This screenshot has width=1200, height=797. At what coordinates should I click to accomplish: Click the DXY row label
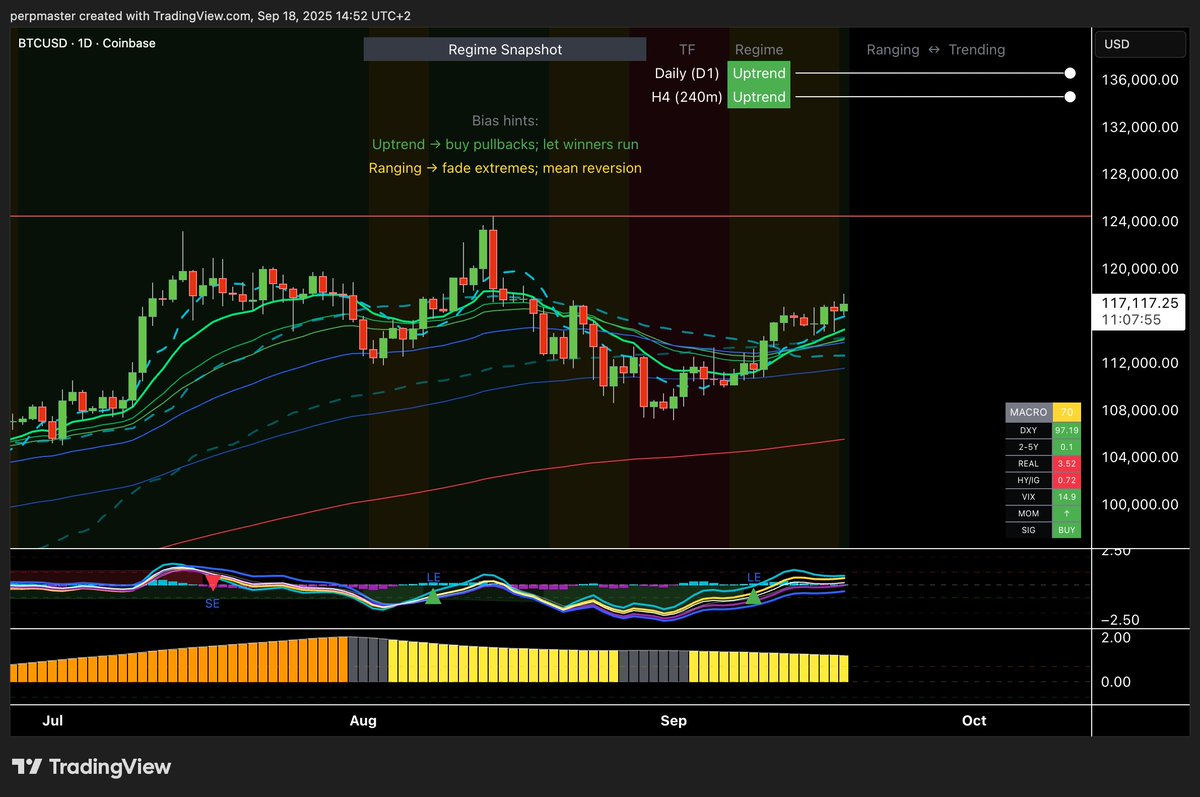coord(1028,429)
